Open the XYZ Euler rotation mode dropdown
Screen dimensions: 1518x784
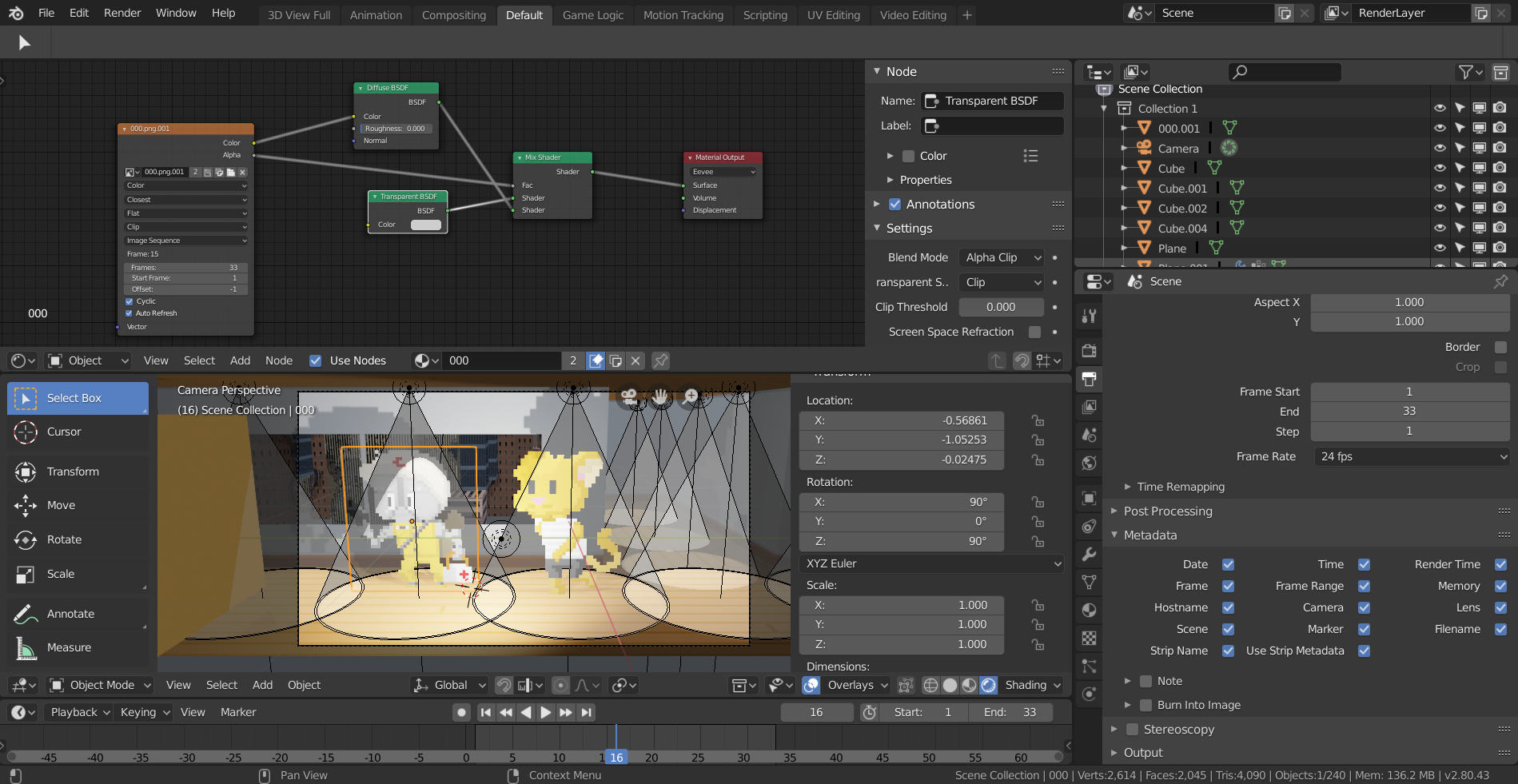click(932, 563)
